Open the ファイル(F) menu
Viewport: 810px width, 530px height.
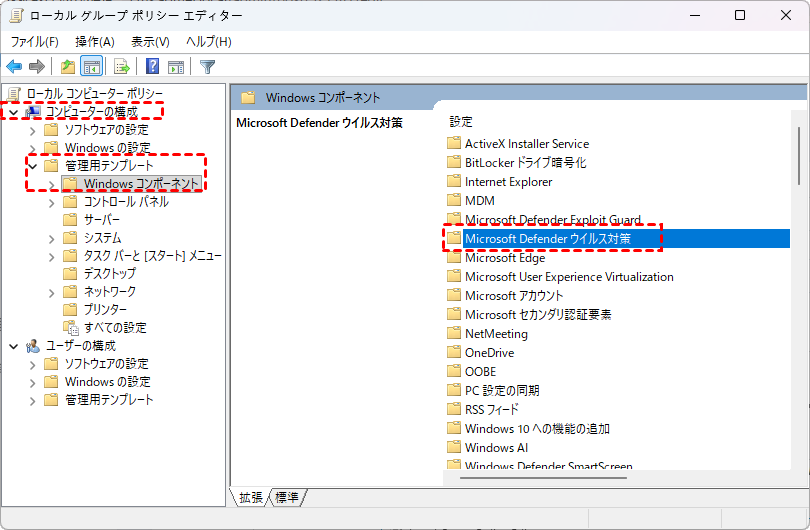[34, 41]
